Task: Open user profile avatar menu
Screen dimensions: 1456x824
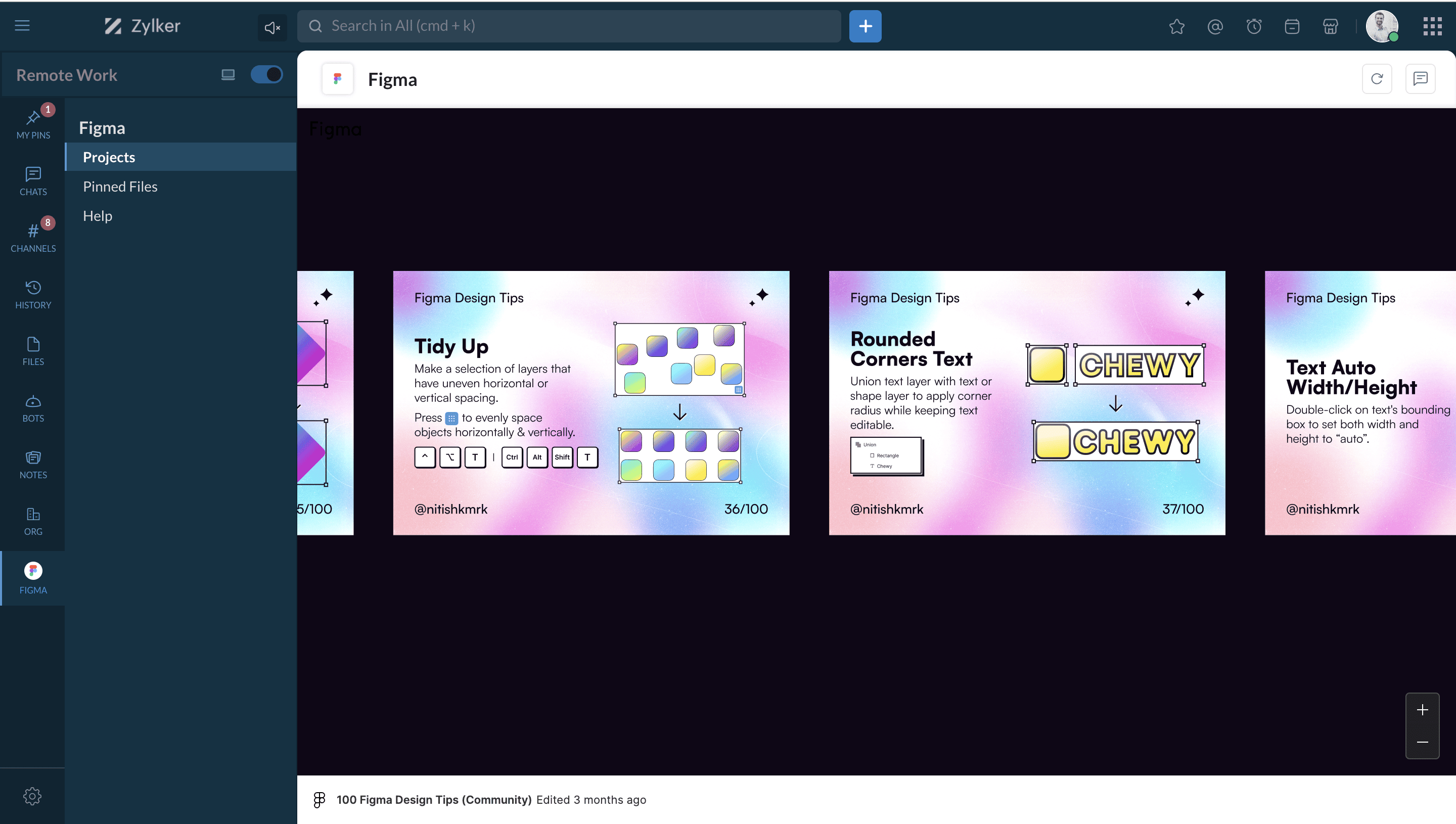Action: (x=1381, y=26)
